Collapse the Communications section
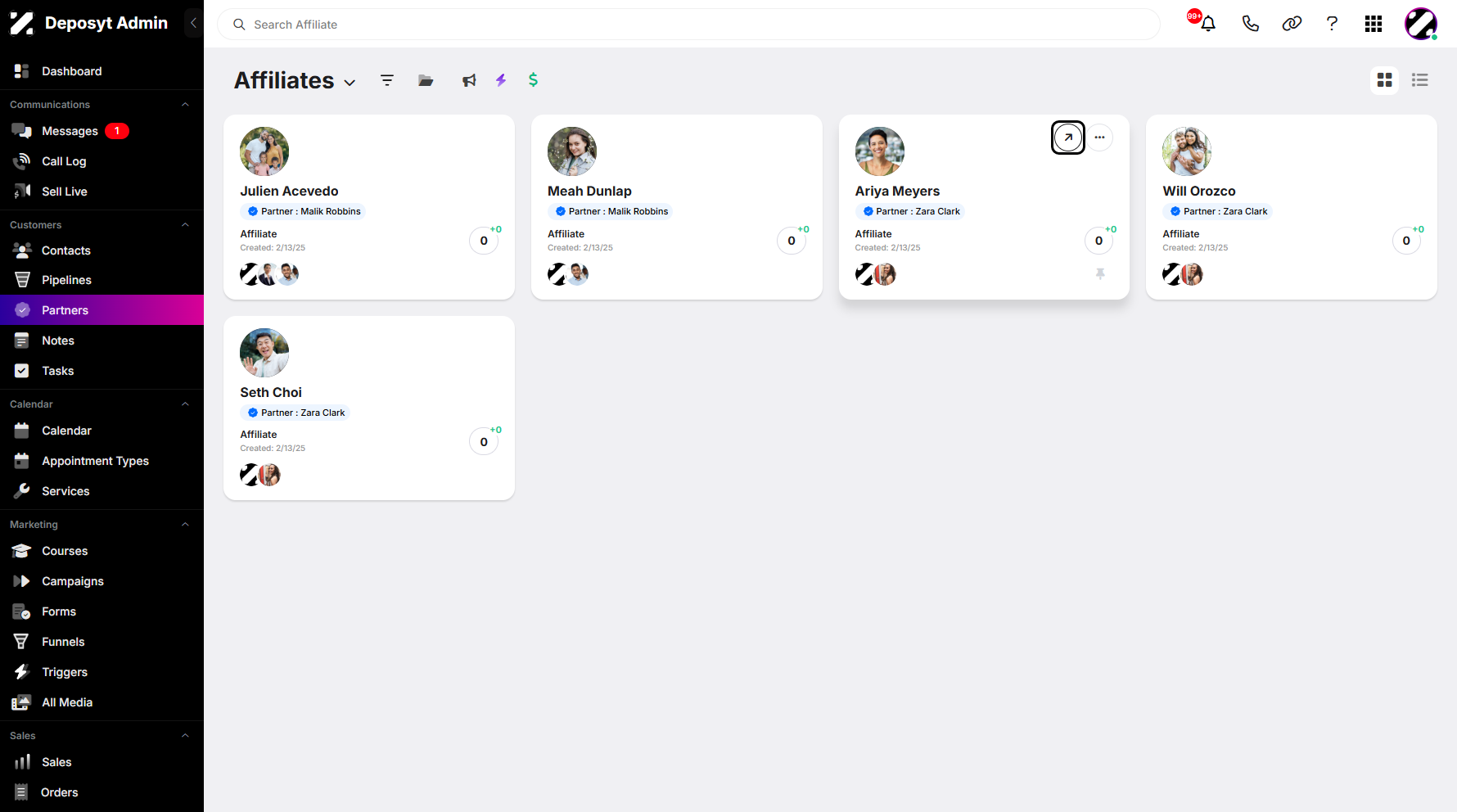Screen dimensions: 1457x812 (x=185, y=105)
